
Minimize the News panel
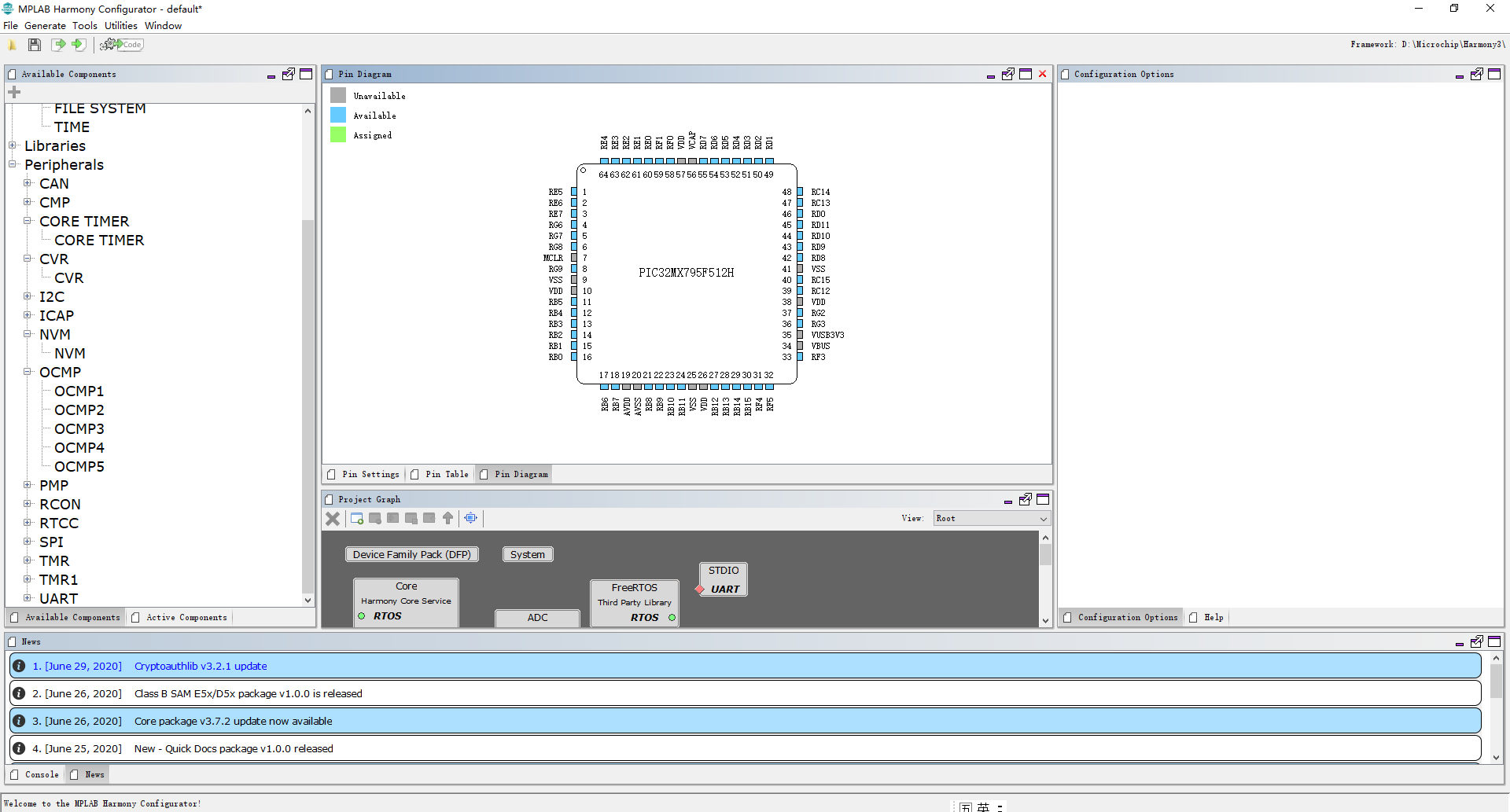coord(1460,643)
